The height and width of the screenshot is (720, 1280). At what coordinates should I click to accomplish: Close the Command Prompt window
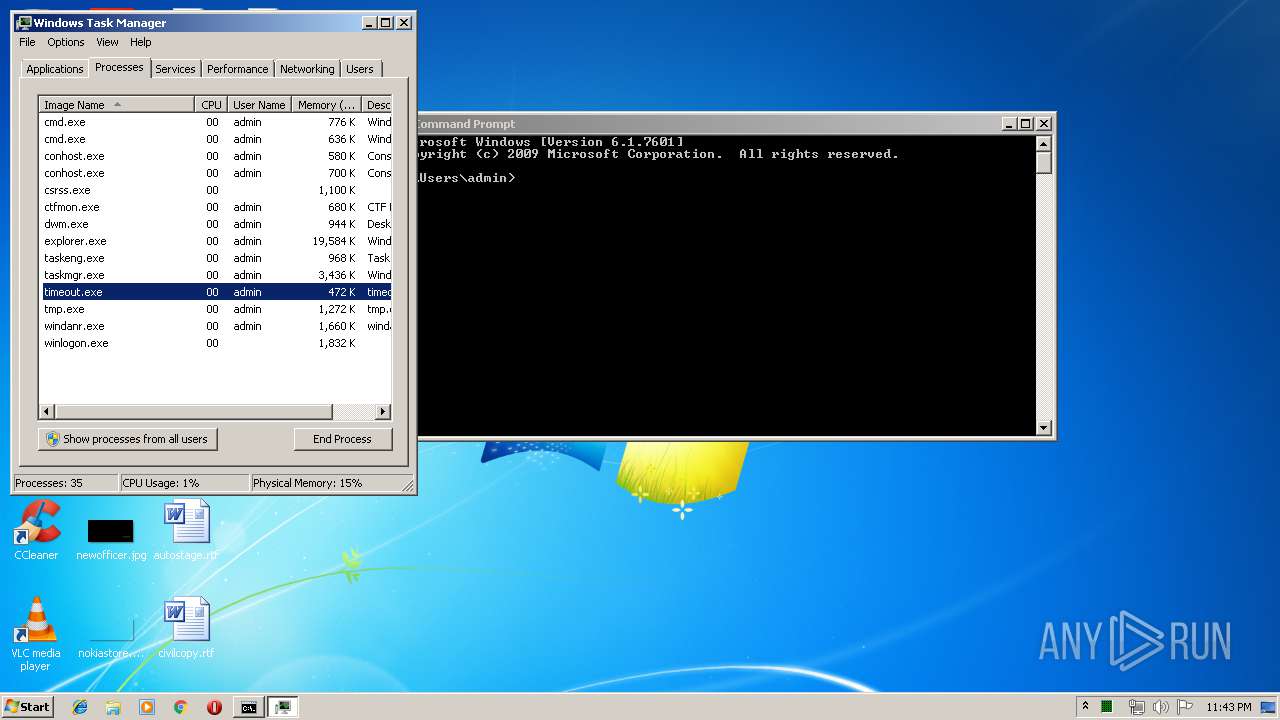point(1044,124)
